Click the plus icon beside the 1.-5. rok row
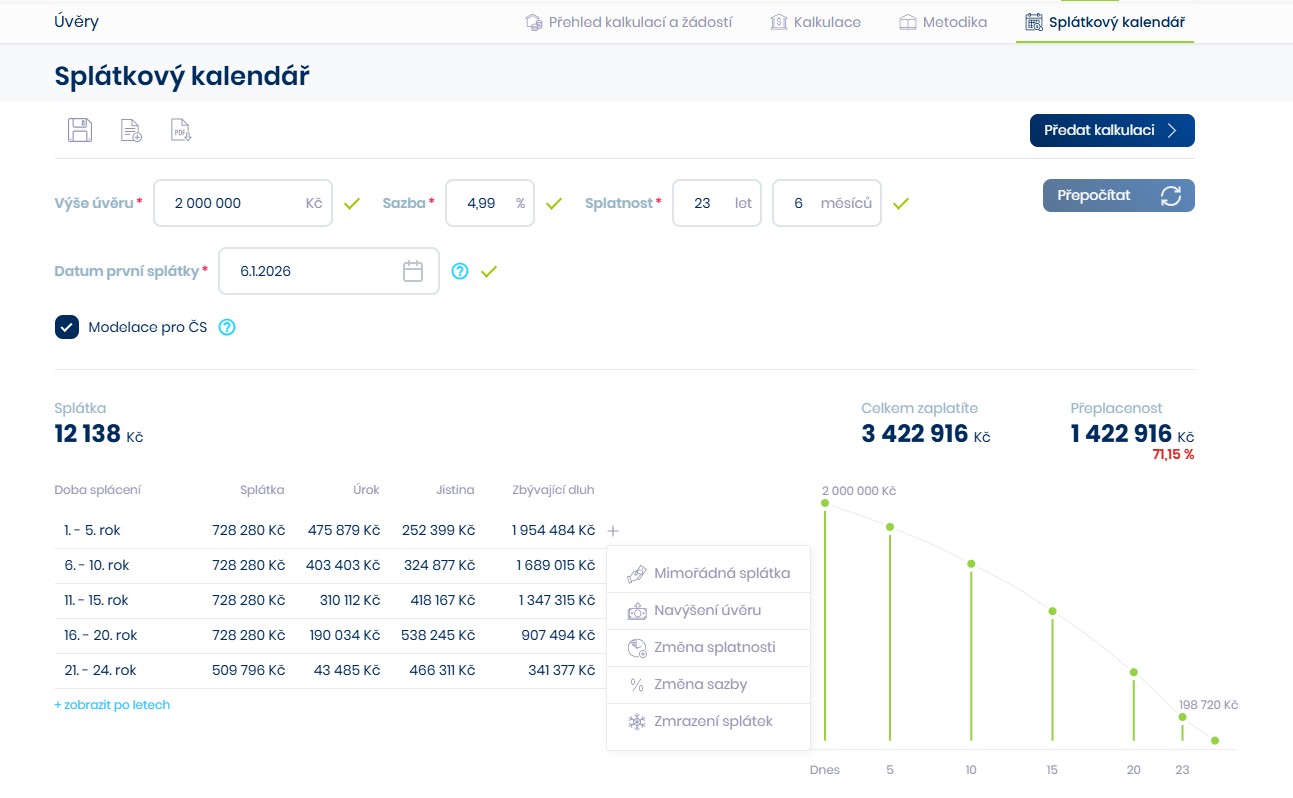 point(614,531)
